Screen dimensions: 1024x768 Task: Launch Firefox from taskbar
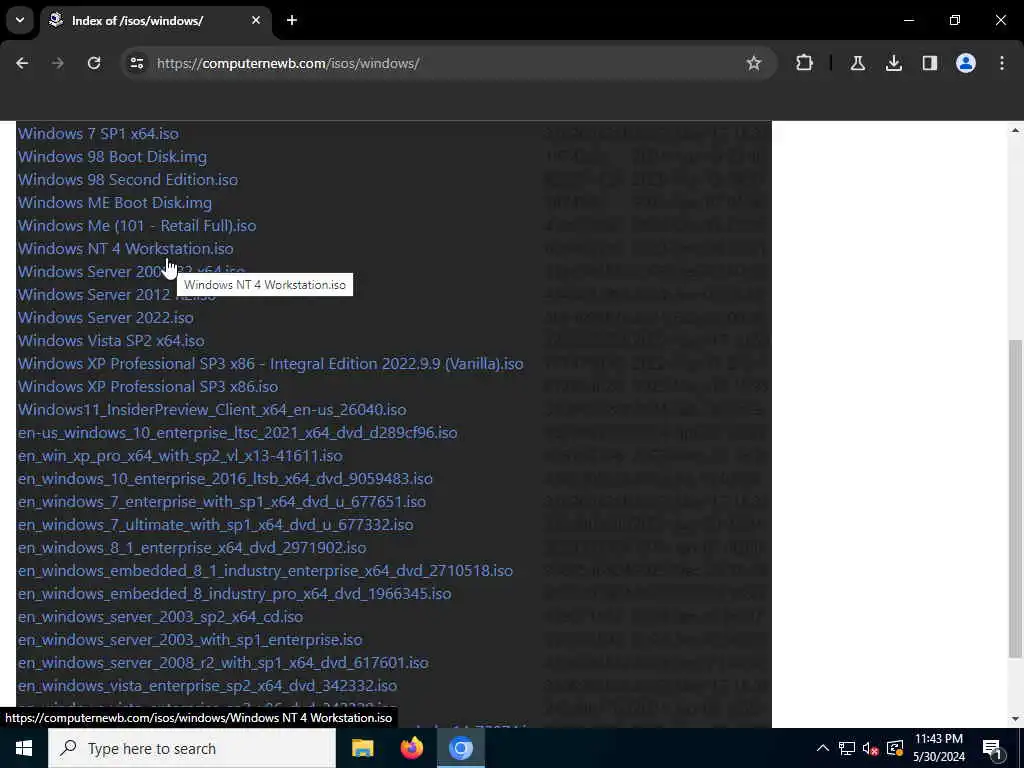coord(411,748)
